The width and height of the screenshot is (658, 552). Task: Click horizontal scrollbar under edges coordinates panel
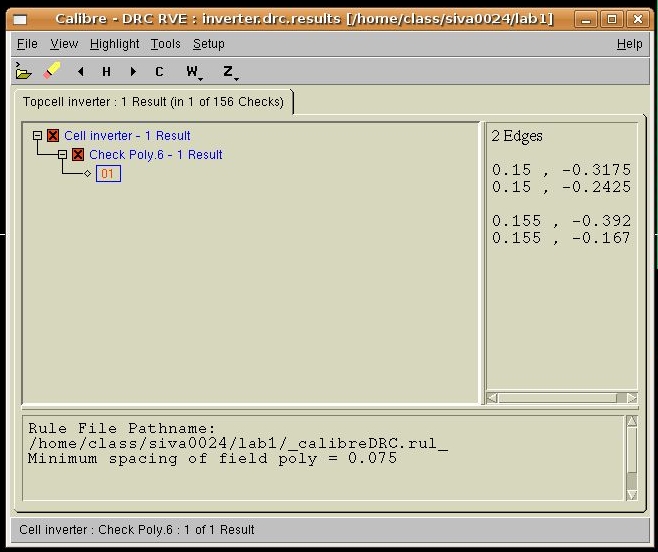point(560,398)
